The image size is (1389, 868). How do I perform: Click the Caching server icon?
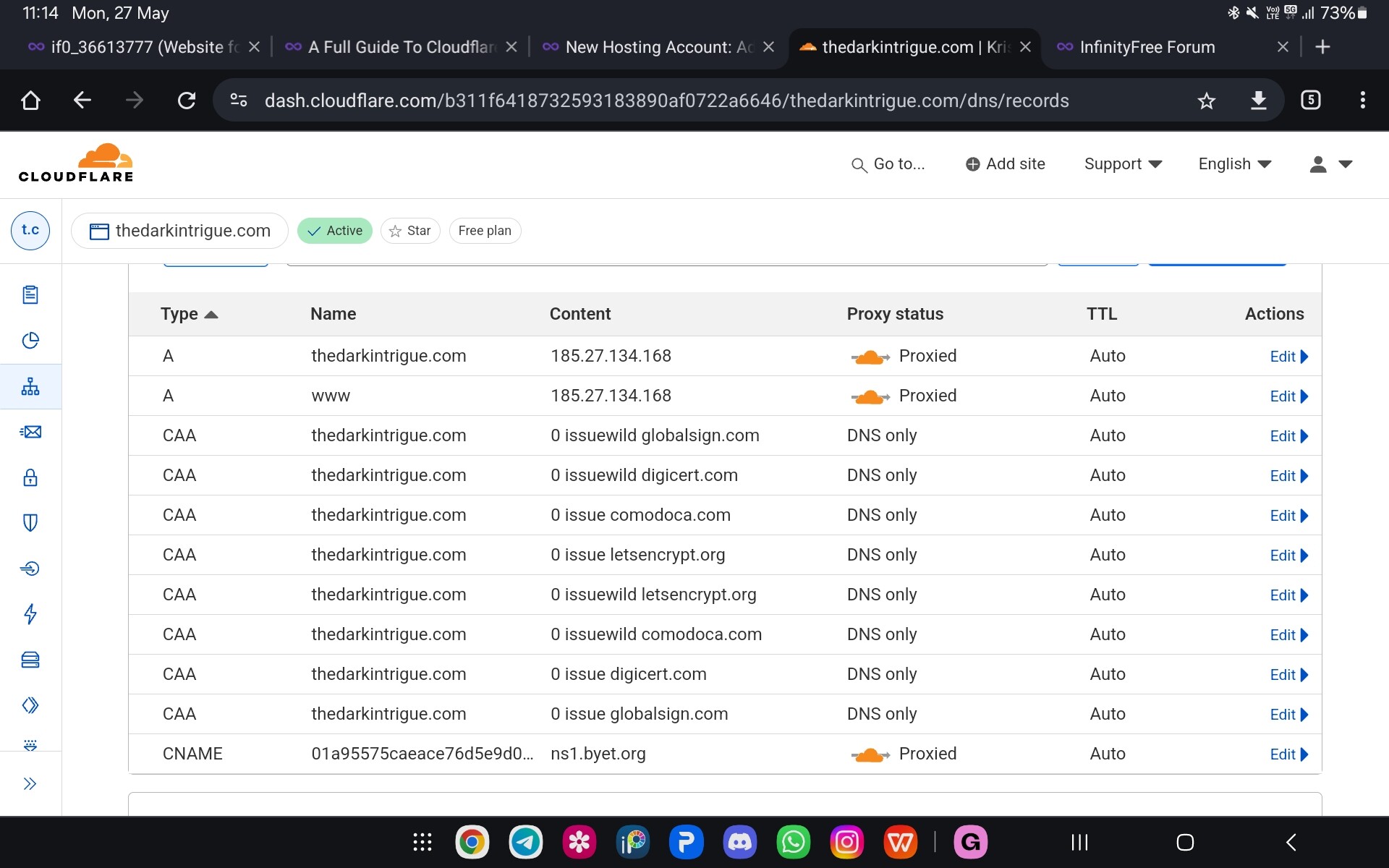click(30, 660)
